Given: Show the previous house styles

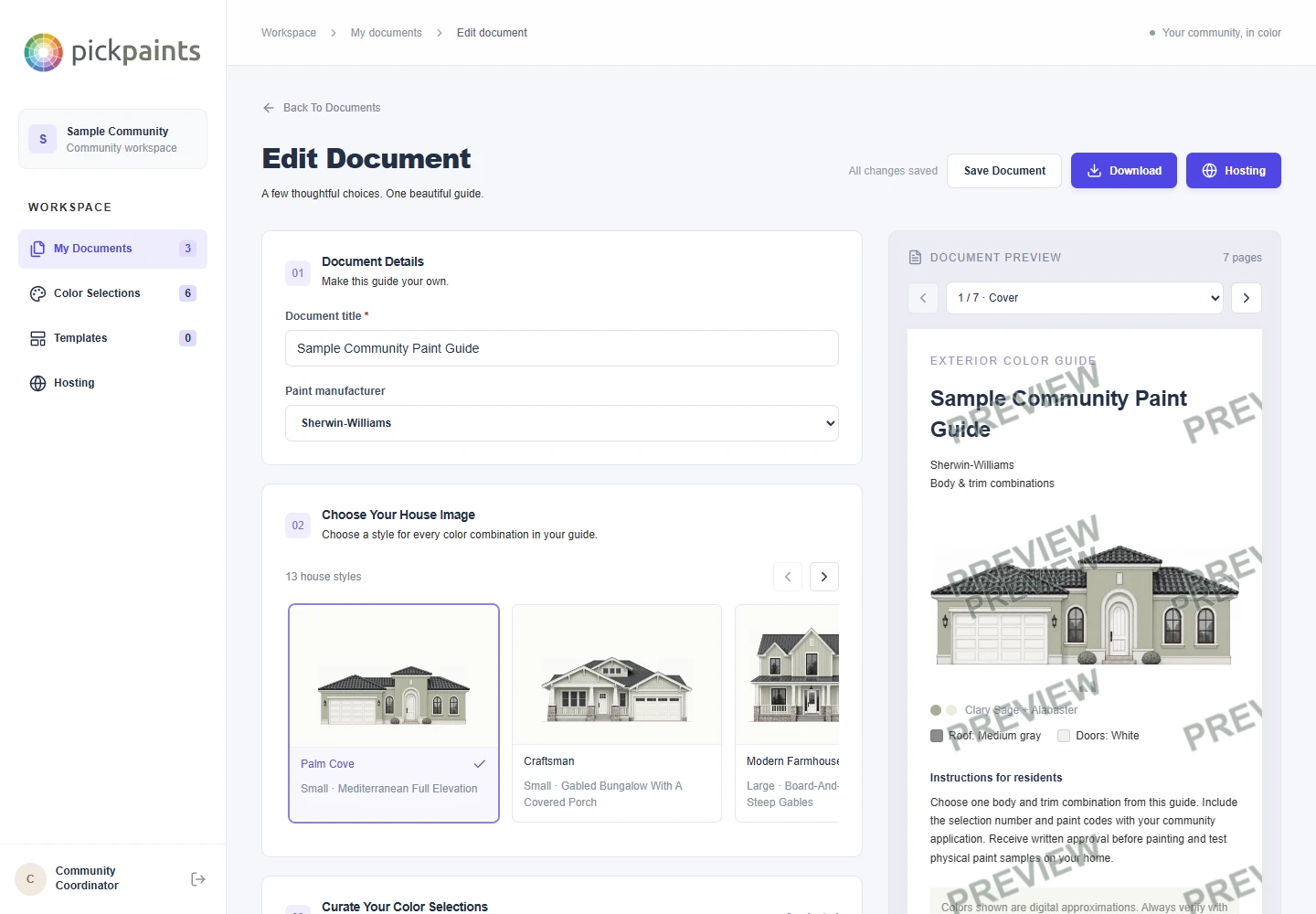Looking at the screenshot, I should (788, 577).
